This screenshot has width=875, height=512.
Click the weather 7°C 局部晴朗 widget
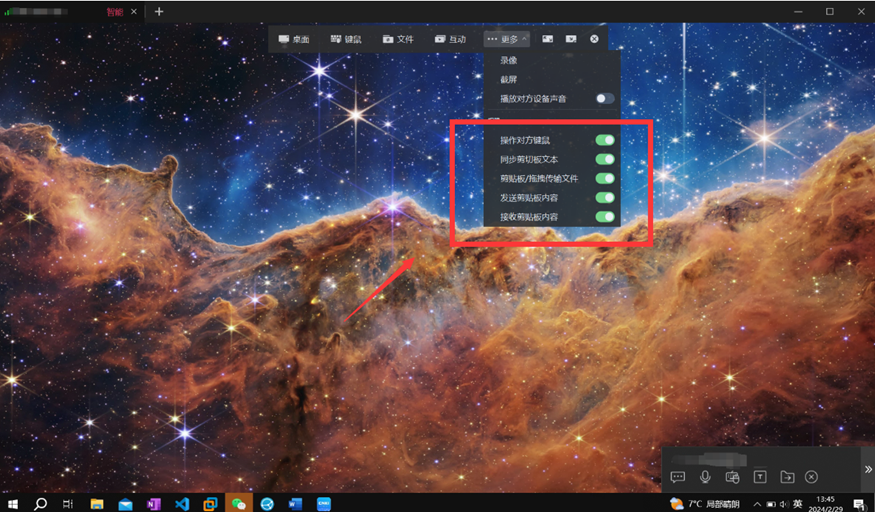click(x=705, y=504)
